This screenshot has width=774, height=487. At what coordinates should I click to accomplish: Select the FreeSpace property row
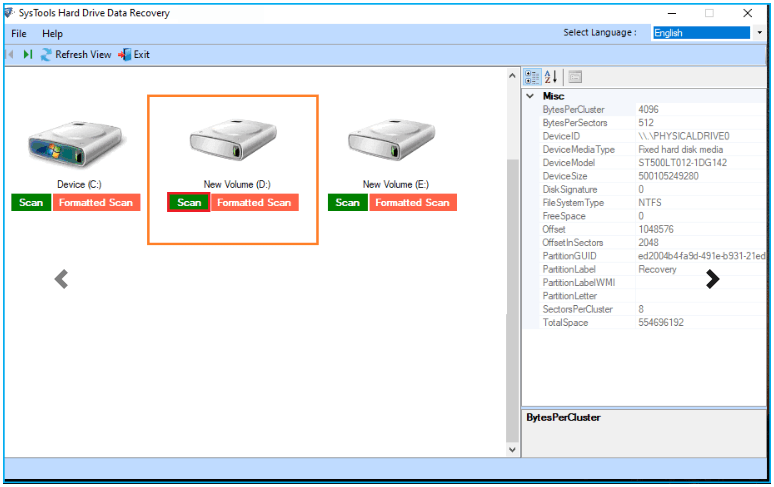(652, 216)
